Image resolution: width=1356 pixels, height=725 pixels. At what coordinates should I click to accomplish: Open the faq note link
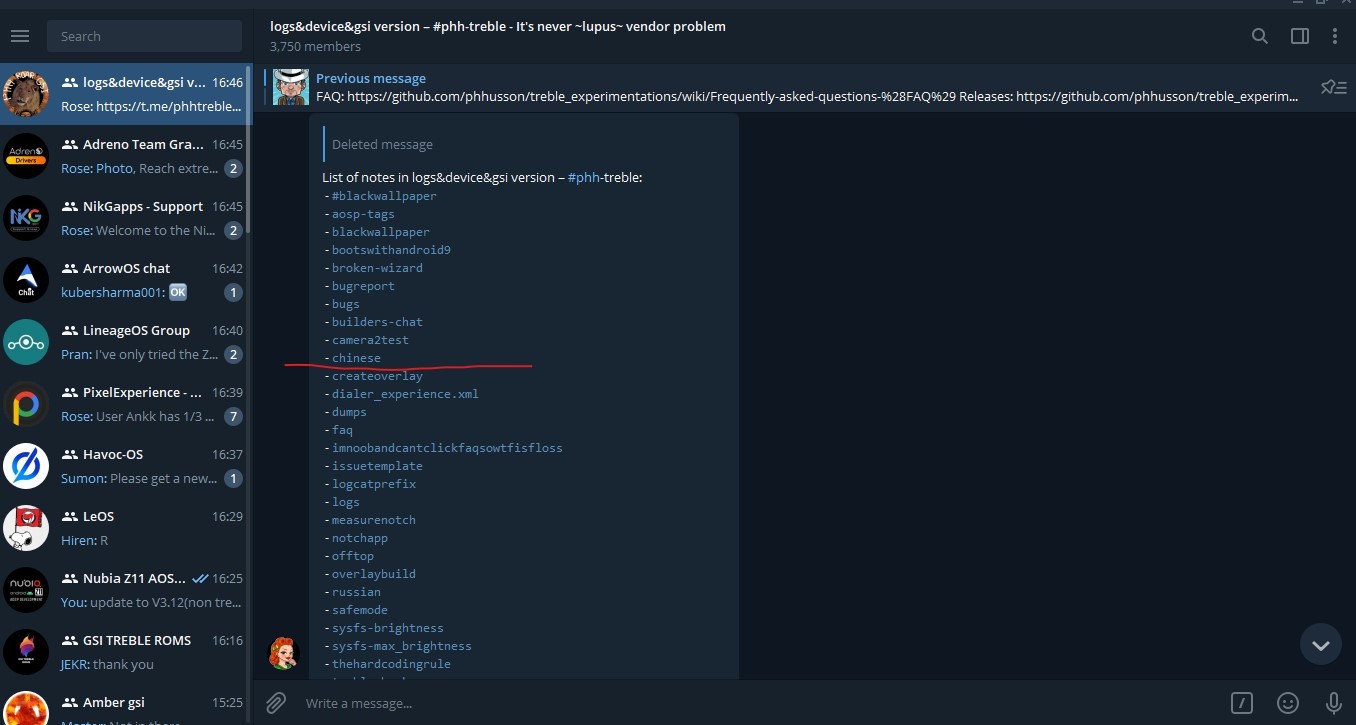tap(342, 430)
